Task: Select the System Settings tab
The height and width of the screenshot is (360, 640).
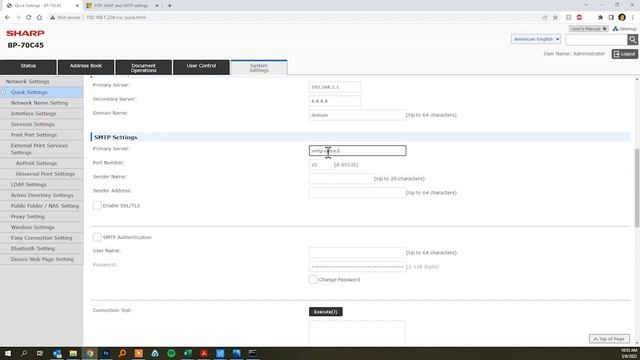Action: (259, 68)
